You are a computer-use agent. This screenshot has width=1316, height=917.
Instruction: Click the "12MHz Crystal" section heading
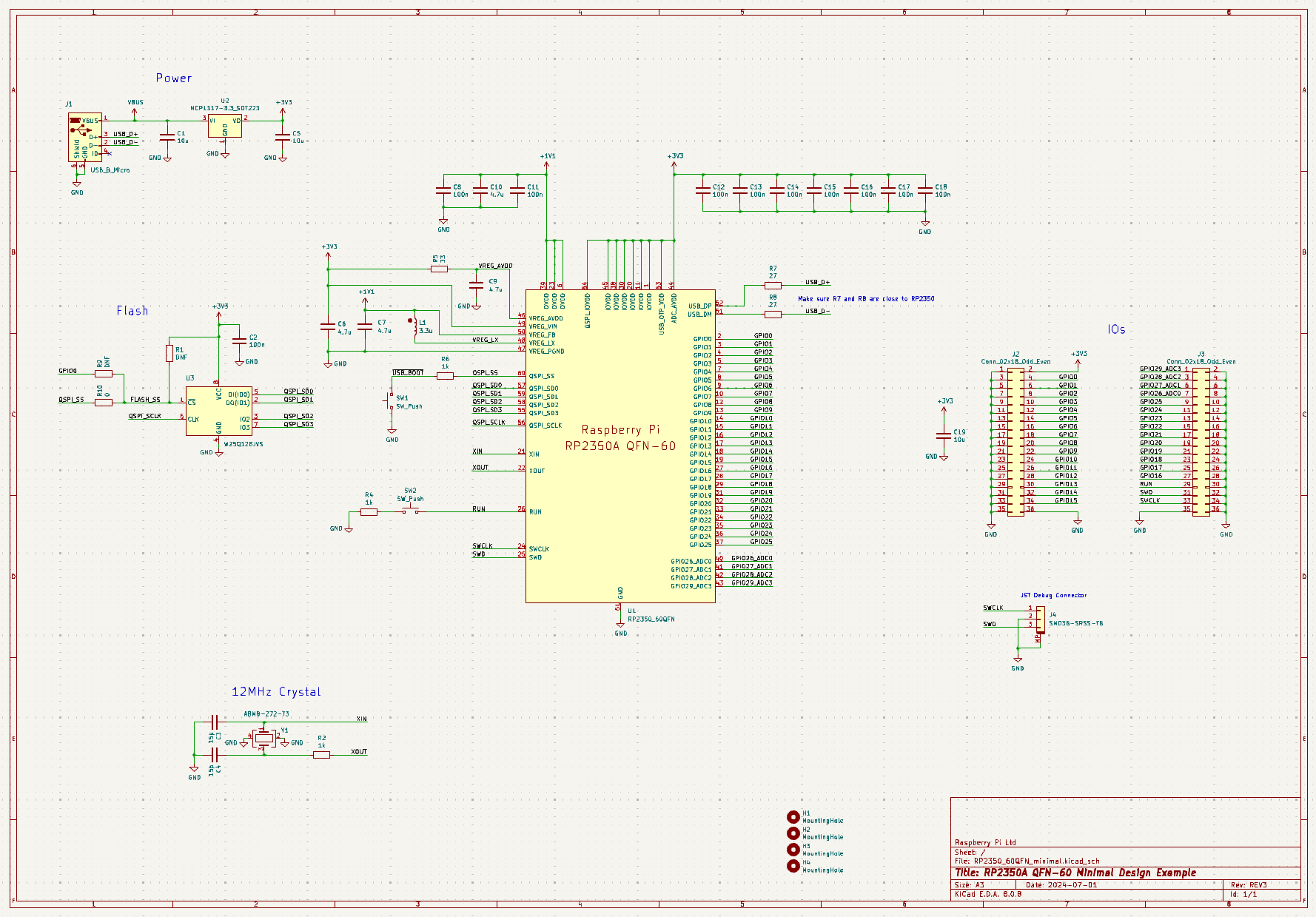point(276,692)
